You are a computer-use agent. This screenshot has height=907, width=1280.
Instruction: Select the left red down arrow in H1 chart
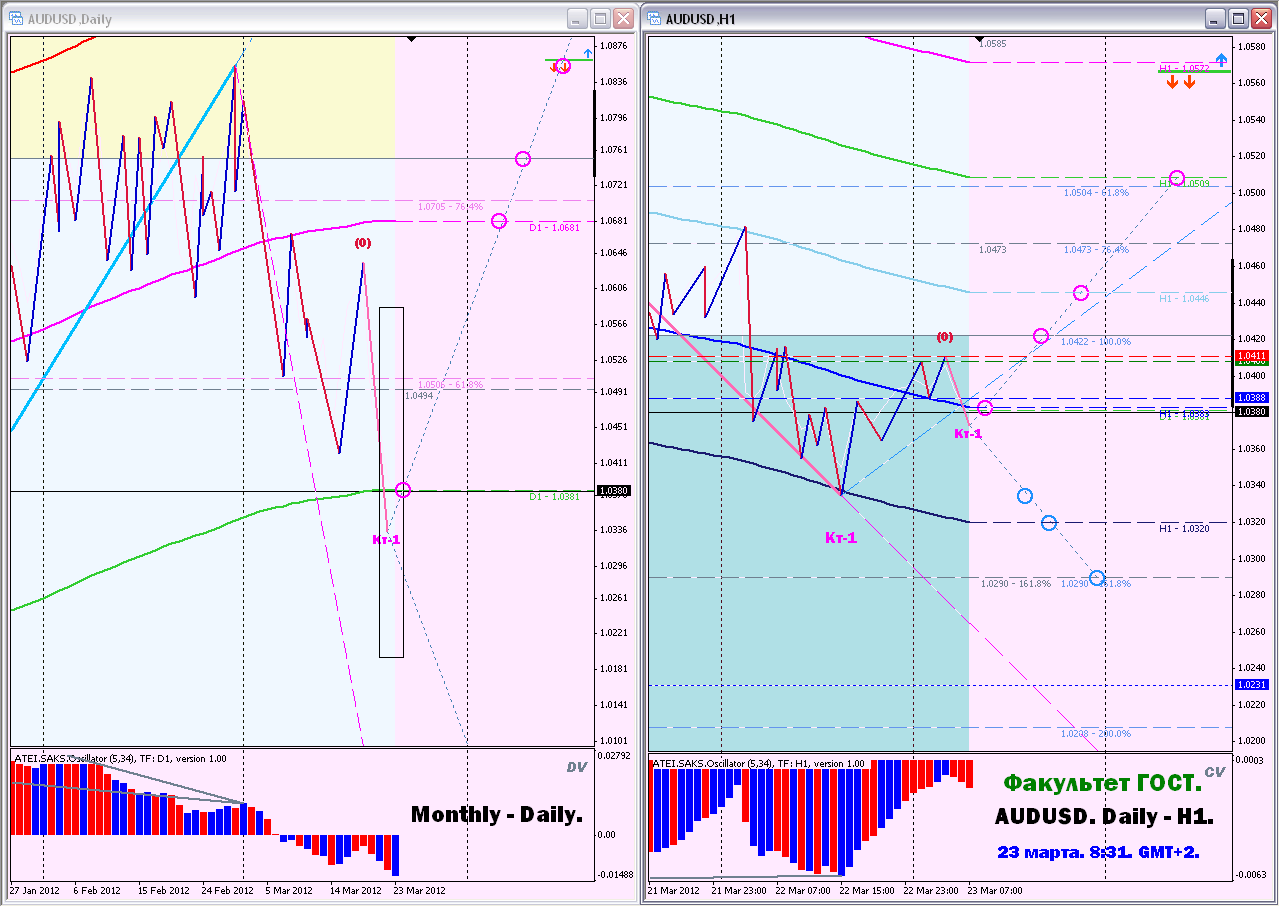point(1172,82)
